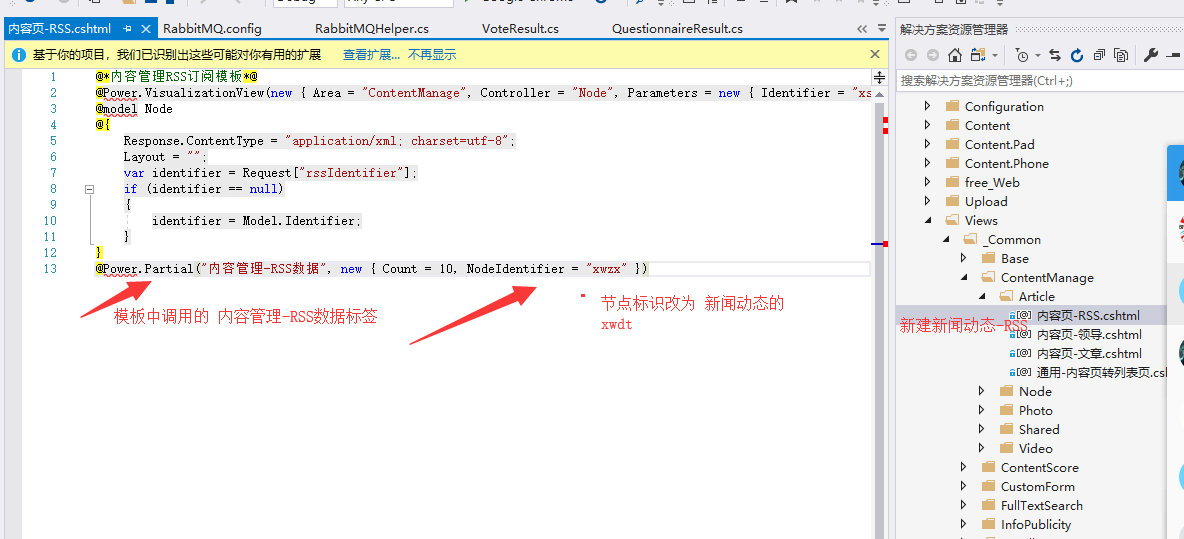Show the overflow tabs with the double chevron
The image size is (1184, 539).
pyautogui.click(x=862, y=29)
